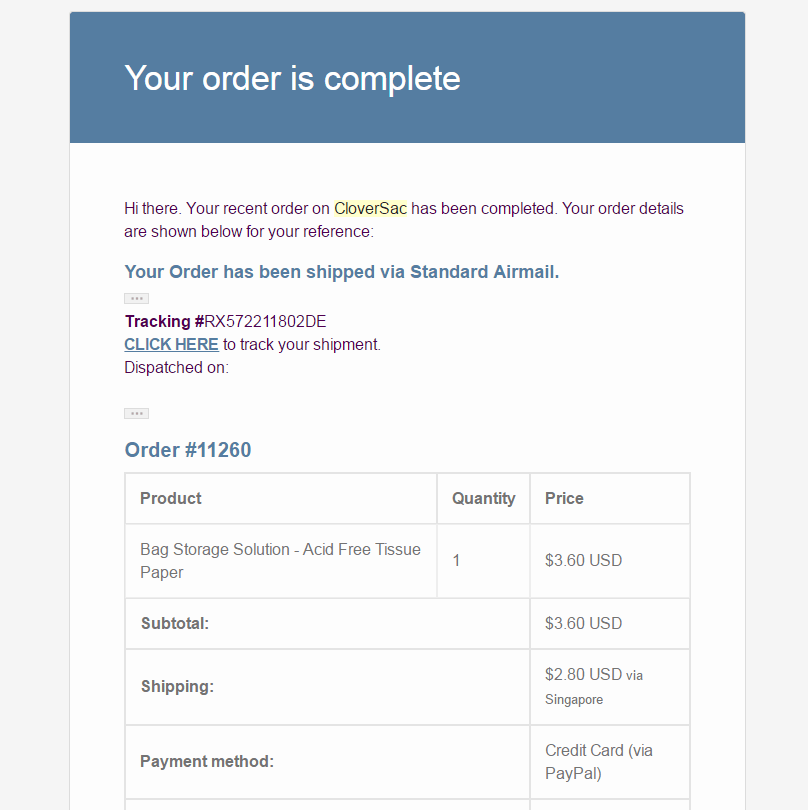Screen dimensions: 808x810
Task: Click the product price in the Bag Storage row
Action: pyautogui.click(x=583, y=561)
